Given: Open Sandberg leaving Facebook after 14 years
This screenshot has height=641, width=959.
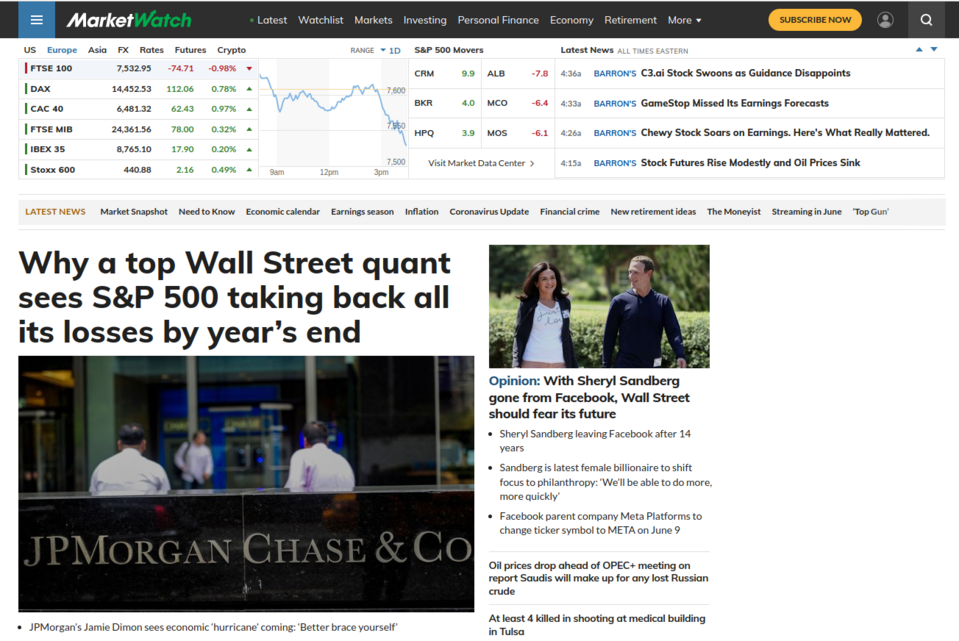Looking at the screenshot, I should (x=594, y=441).
